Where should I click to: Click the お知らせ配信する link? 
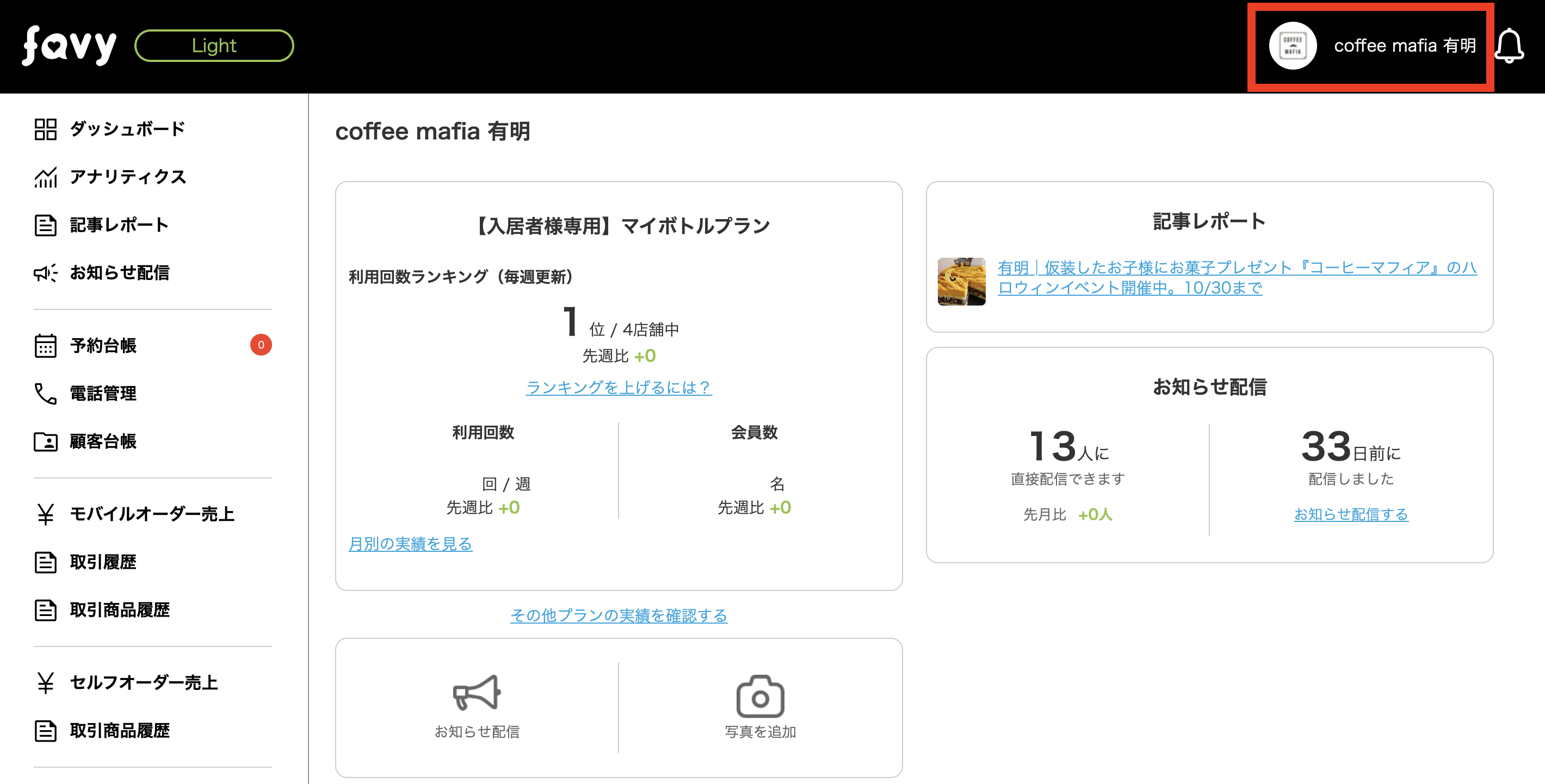1351,514
